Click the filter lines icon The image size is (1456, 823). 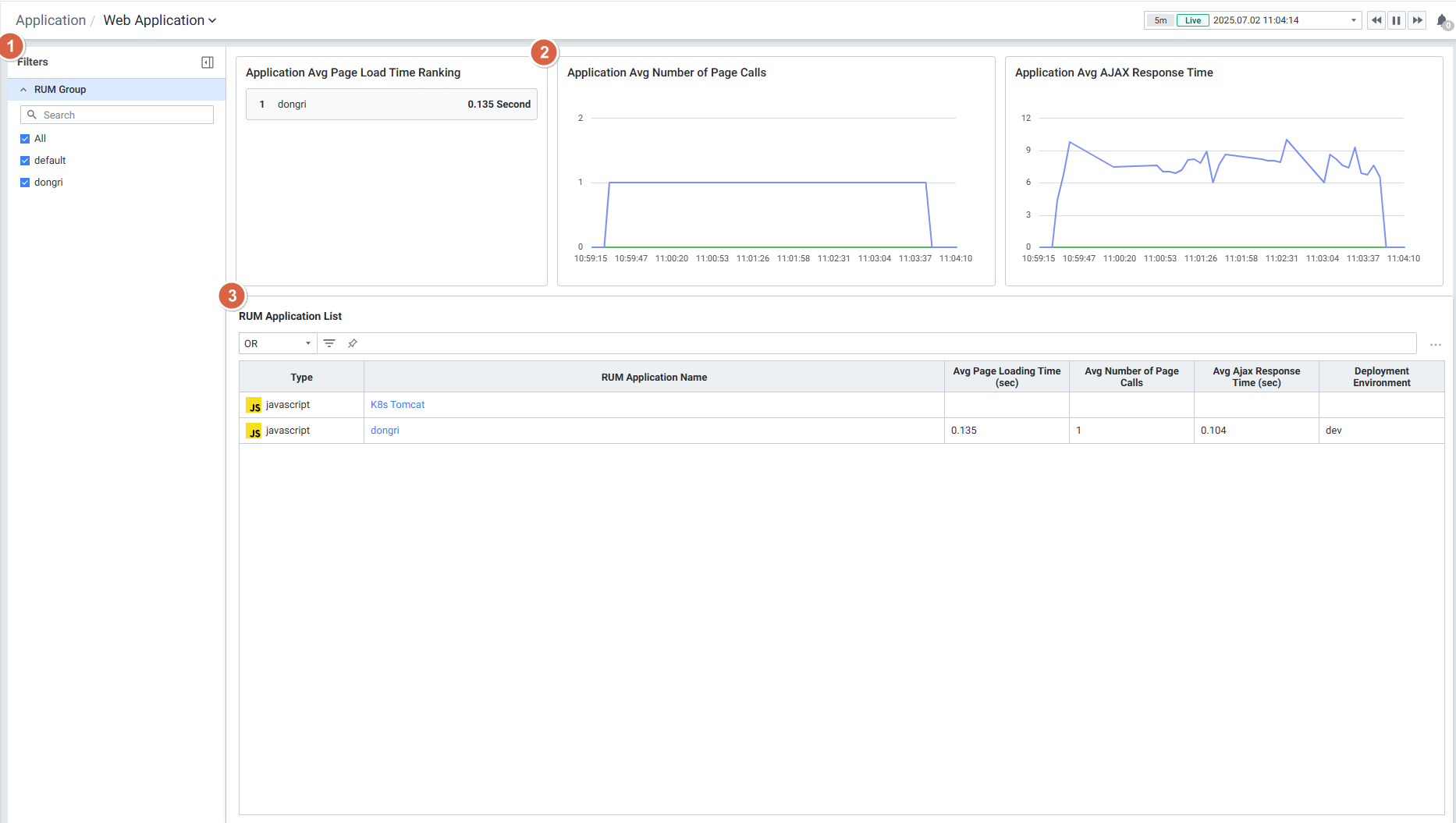click(329, 343)
